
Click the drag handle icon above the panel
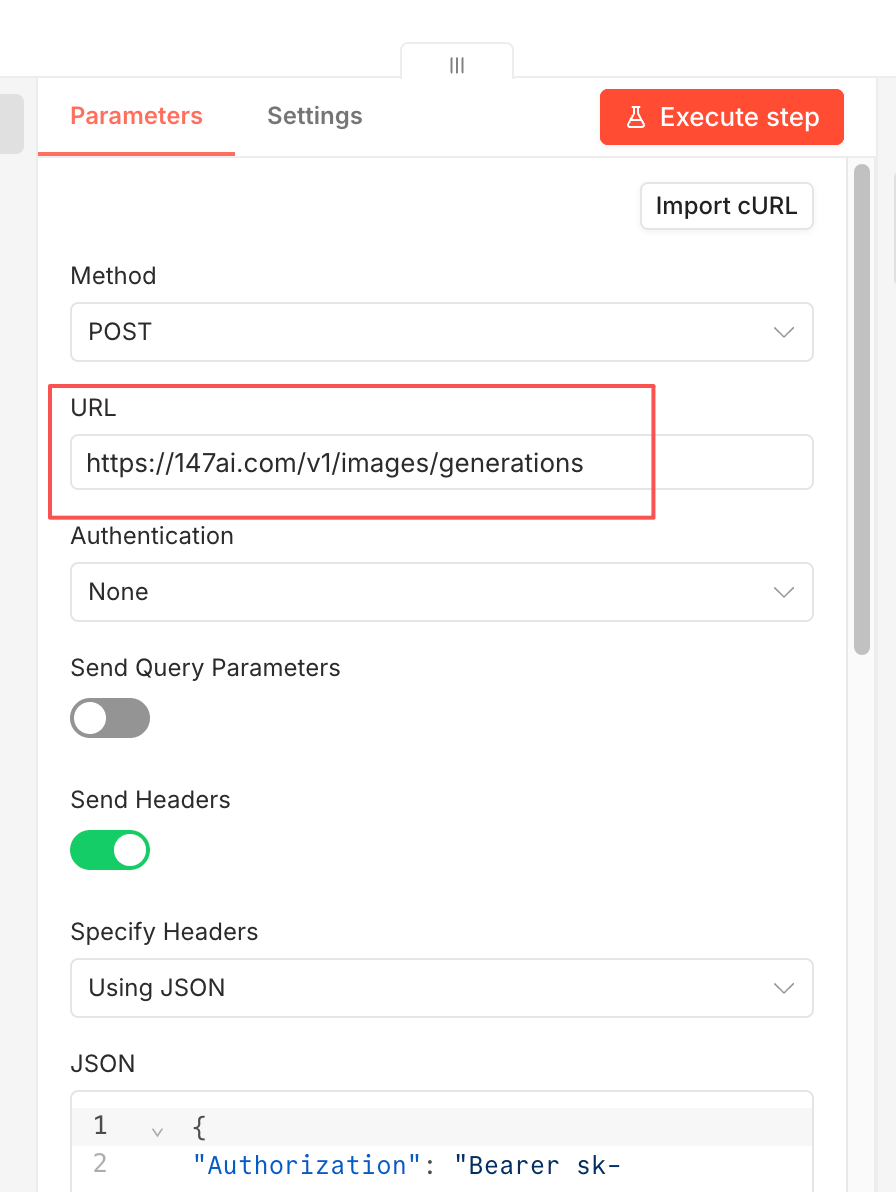457,65
